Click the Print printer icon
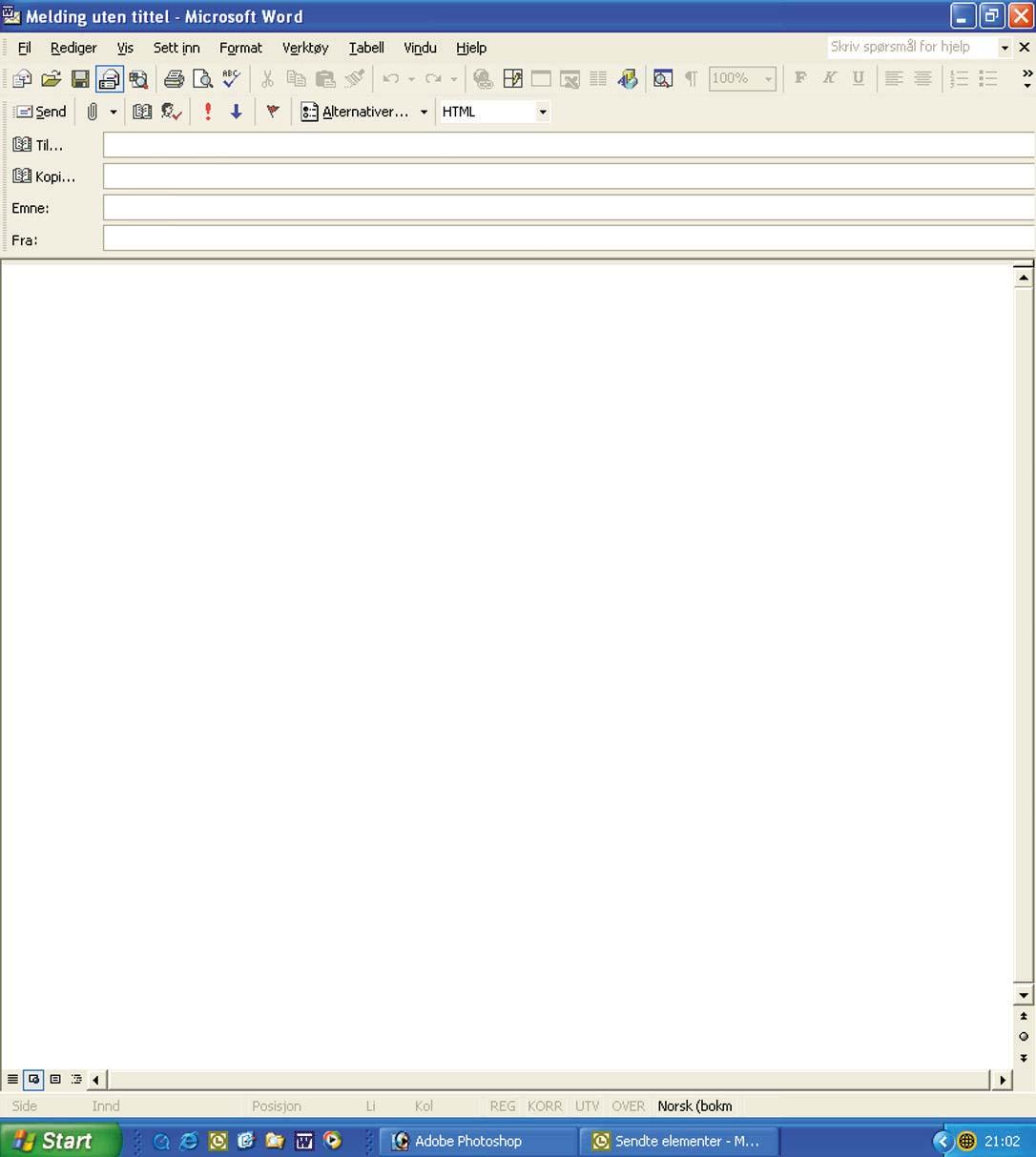Viewport: 1036px width, 1157px height. 174,79
